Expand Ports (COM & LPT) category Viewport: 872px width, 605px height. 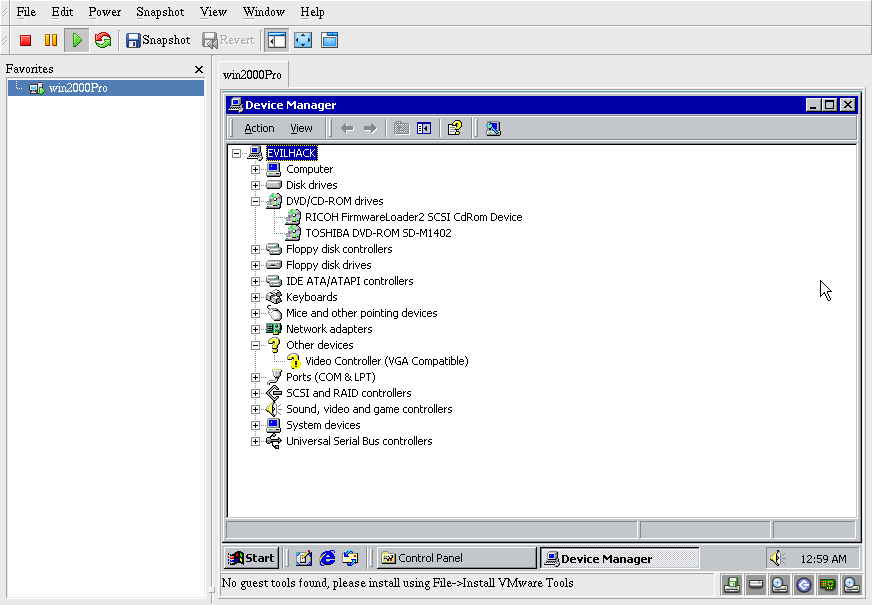(255, 378)
